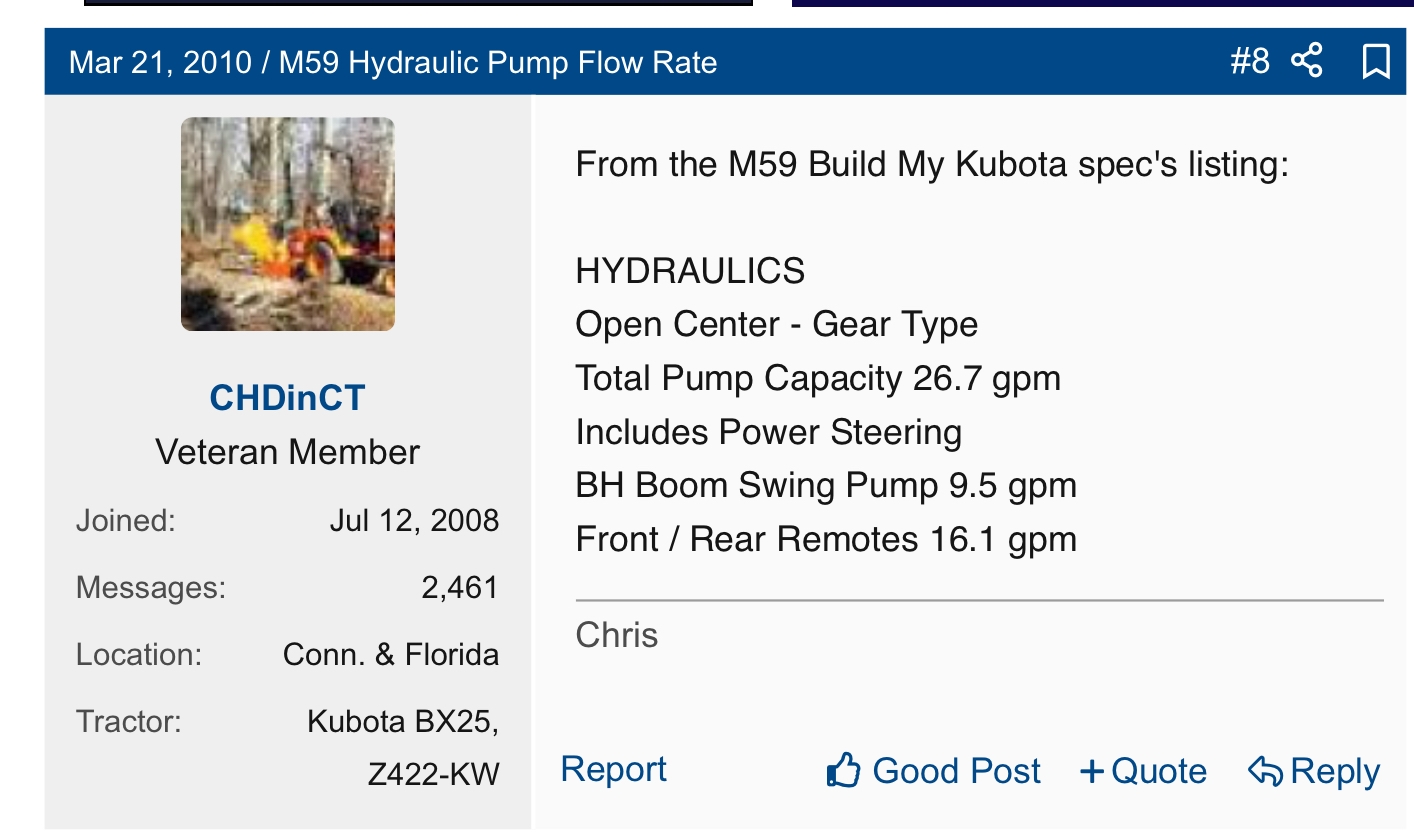
Task: Open the CHDinCT user profile link
Action: point(288,398)
